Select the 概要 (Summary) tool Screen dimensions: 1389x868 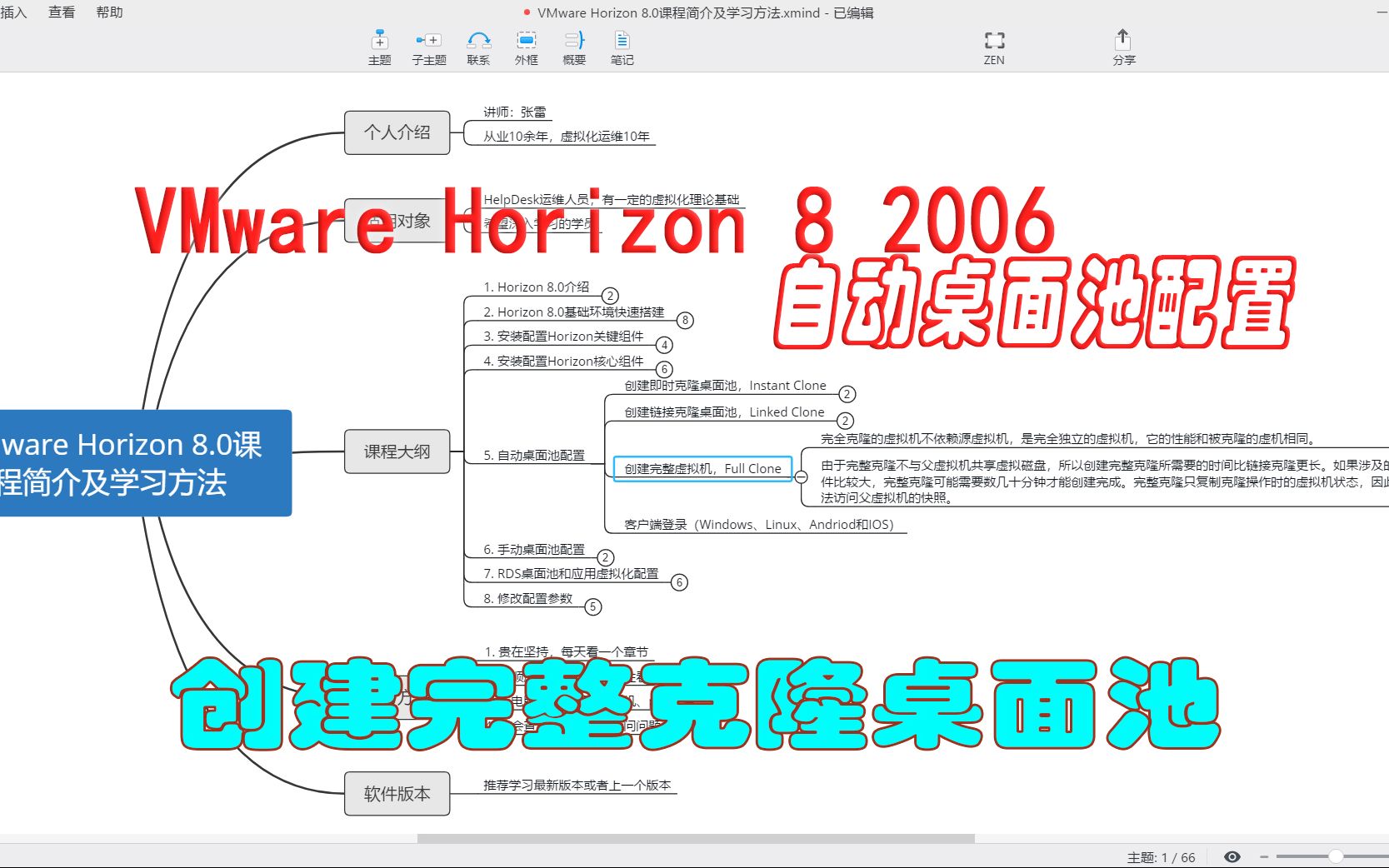pyautogui.click(x=574, y=47)
